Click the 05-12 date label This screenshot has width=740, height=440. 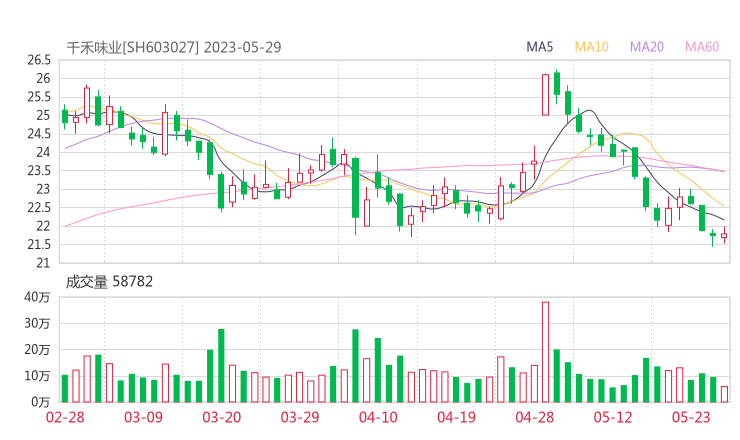click(x=613, y=417)
